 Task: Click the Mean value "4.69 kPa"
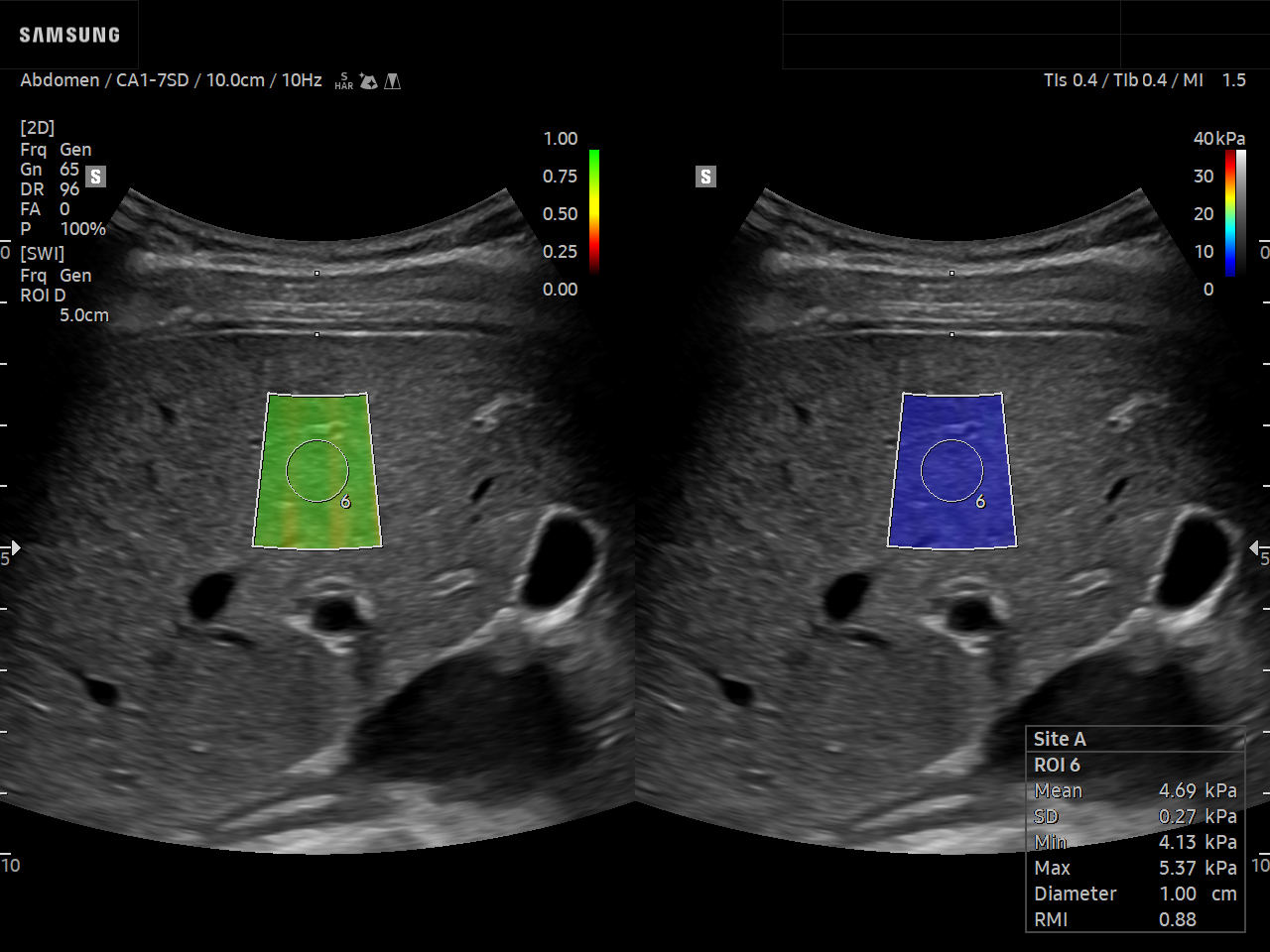[x=1198, y=790]
